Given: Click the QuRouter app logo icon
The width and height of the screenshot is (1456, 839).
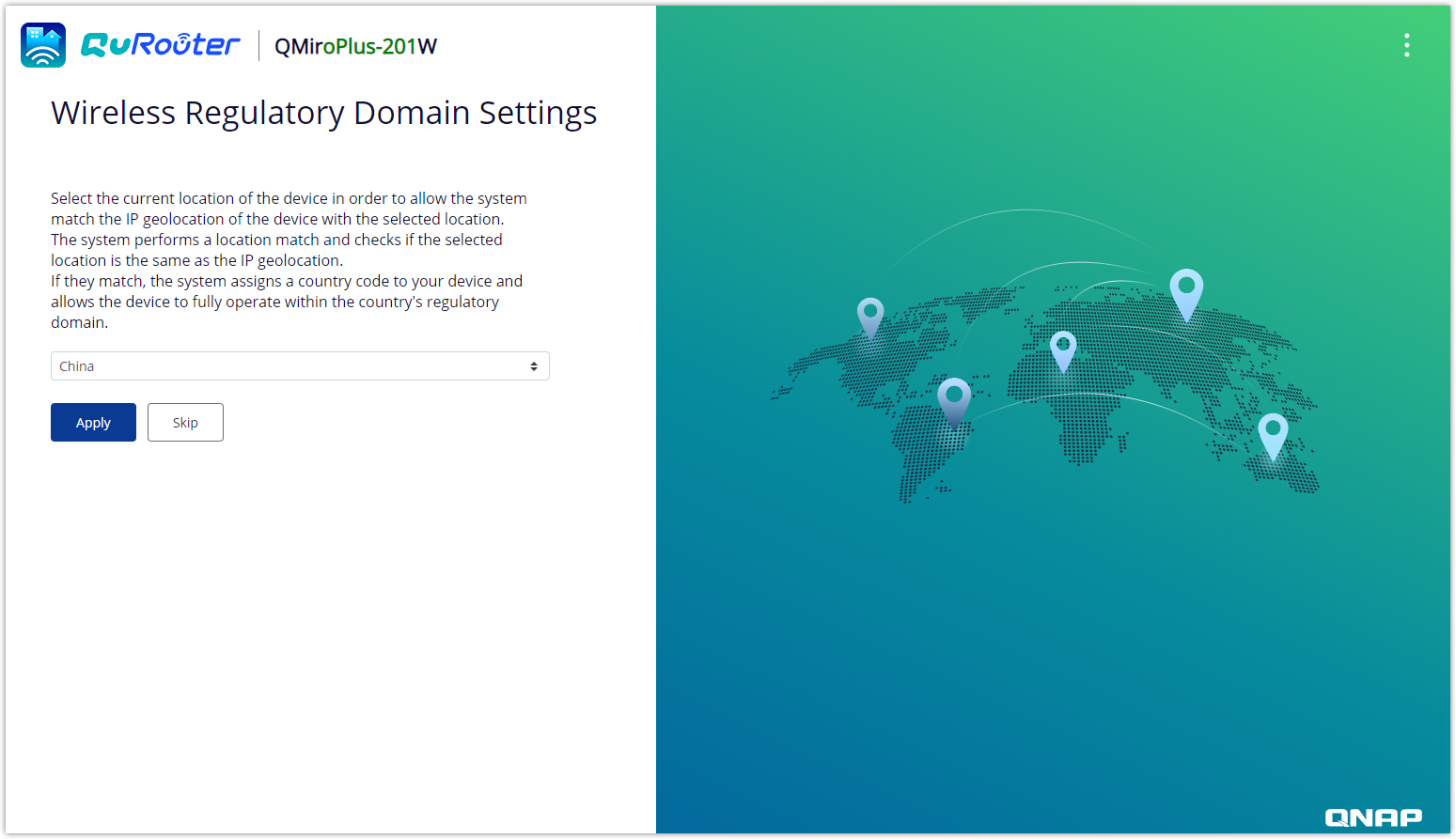Looking at the screenshot, I should 43,45.
